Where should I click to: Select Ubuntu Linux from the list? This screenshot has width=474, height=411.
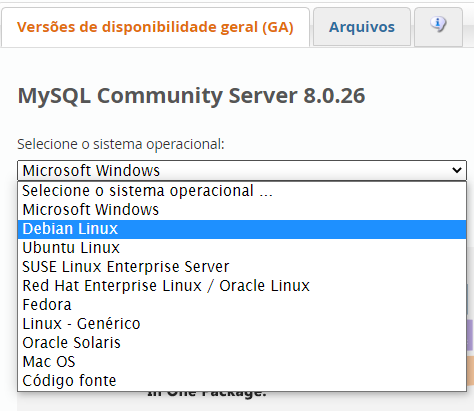[242, 248]
